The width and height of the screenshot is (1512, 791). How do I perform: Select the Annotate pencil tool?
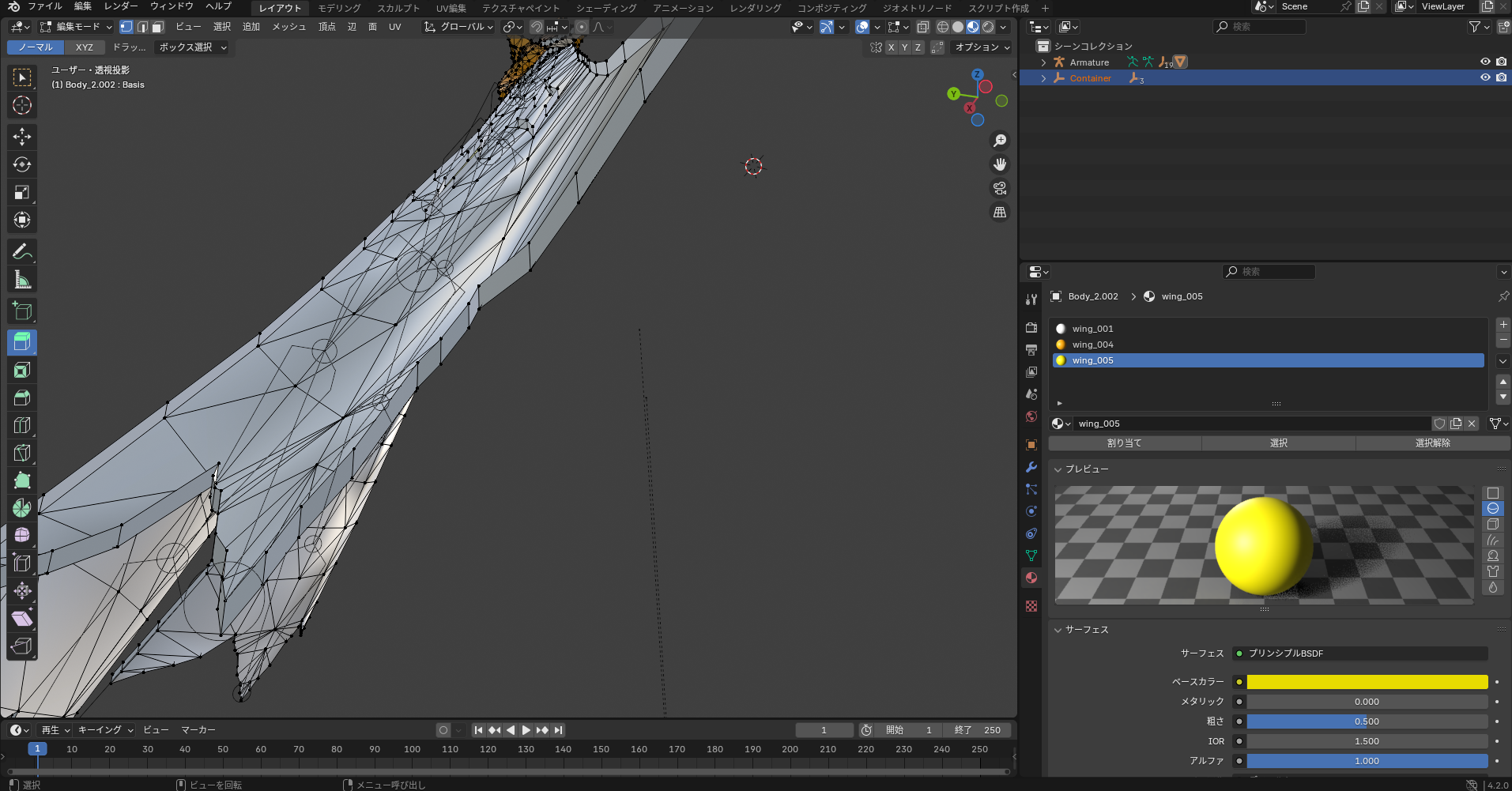coord(22,251)
